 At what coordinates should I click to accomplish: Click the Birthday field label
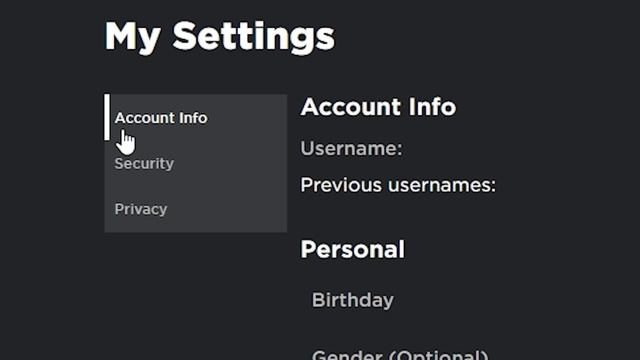[353, 301]
